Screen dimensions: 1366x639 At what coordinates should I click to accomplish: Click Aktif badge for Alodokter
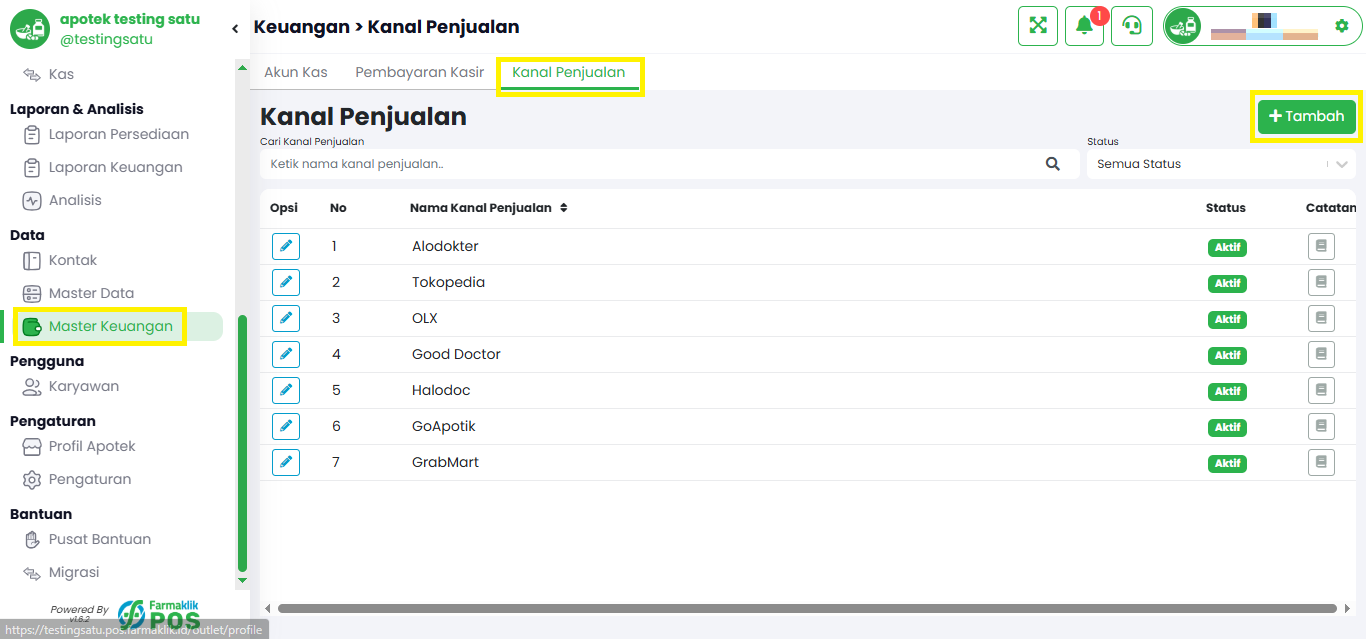click(x=1227, y=247)
